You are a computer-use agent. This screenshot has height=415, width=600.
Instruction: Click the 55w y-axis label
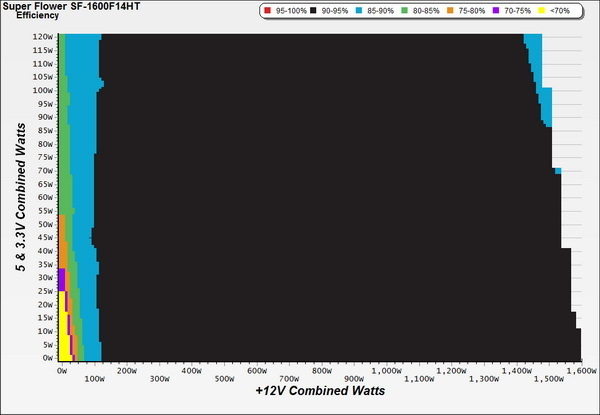point(45,211)
